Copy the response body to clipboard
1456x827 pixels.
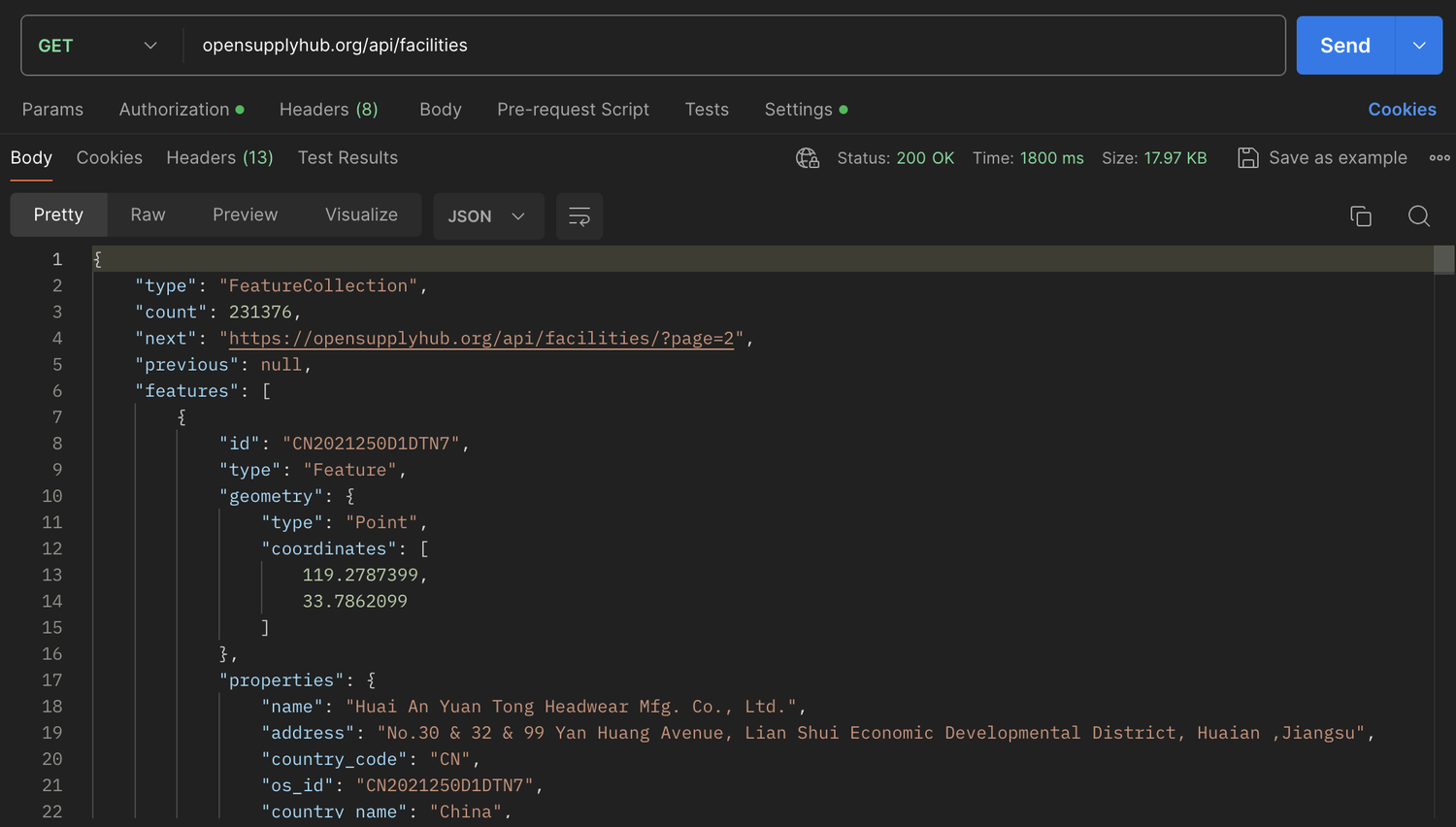(x=1360, y=215)
